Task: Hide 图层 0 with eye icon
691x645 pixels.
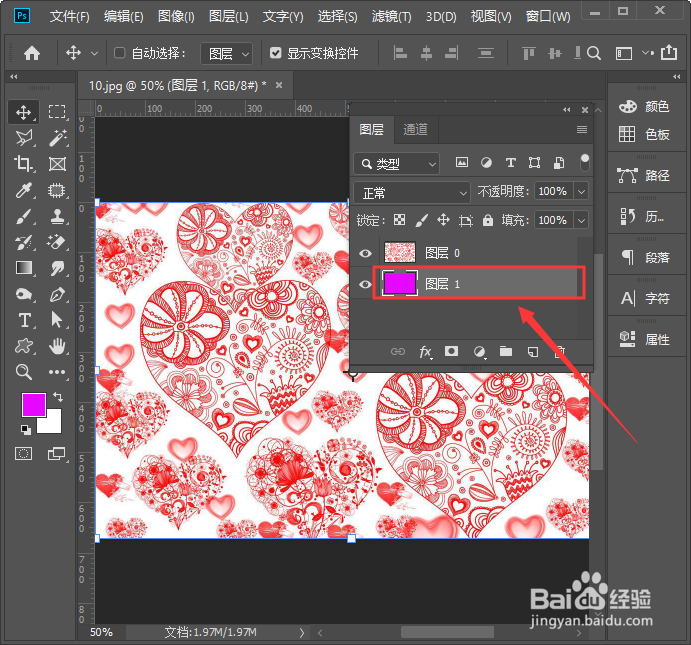Action: tap(365, 253)
